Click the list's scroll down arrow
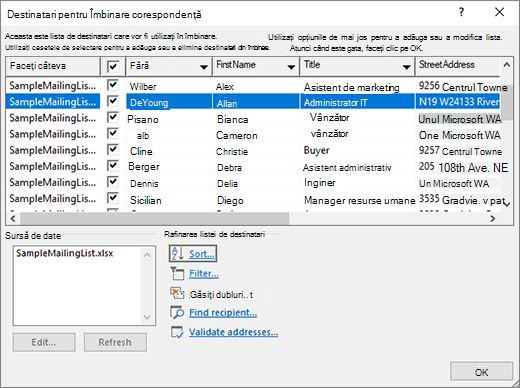 506,204
